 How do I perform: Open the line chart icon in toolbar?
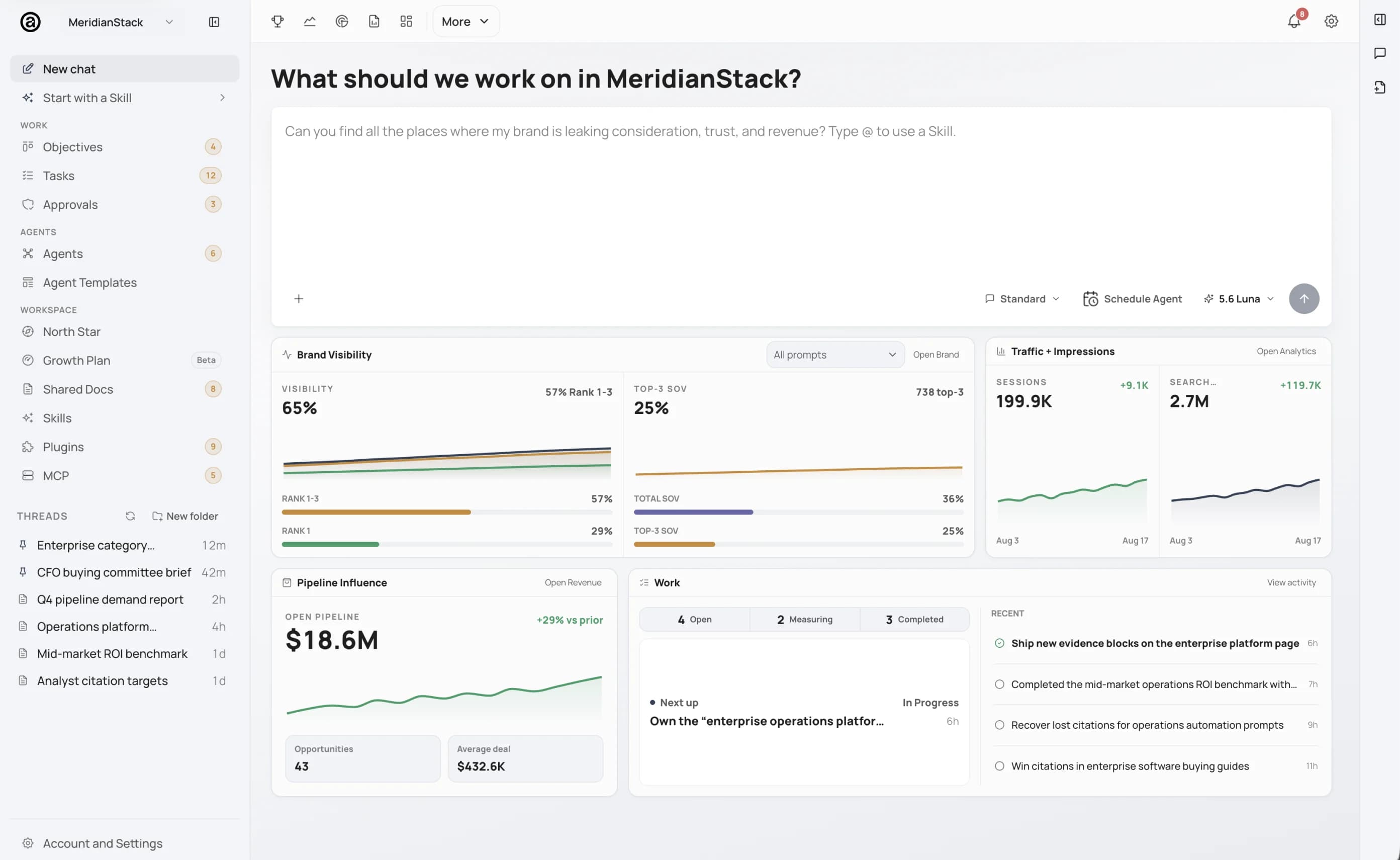(309, 21)
